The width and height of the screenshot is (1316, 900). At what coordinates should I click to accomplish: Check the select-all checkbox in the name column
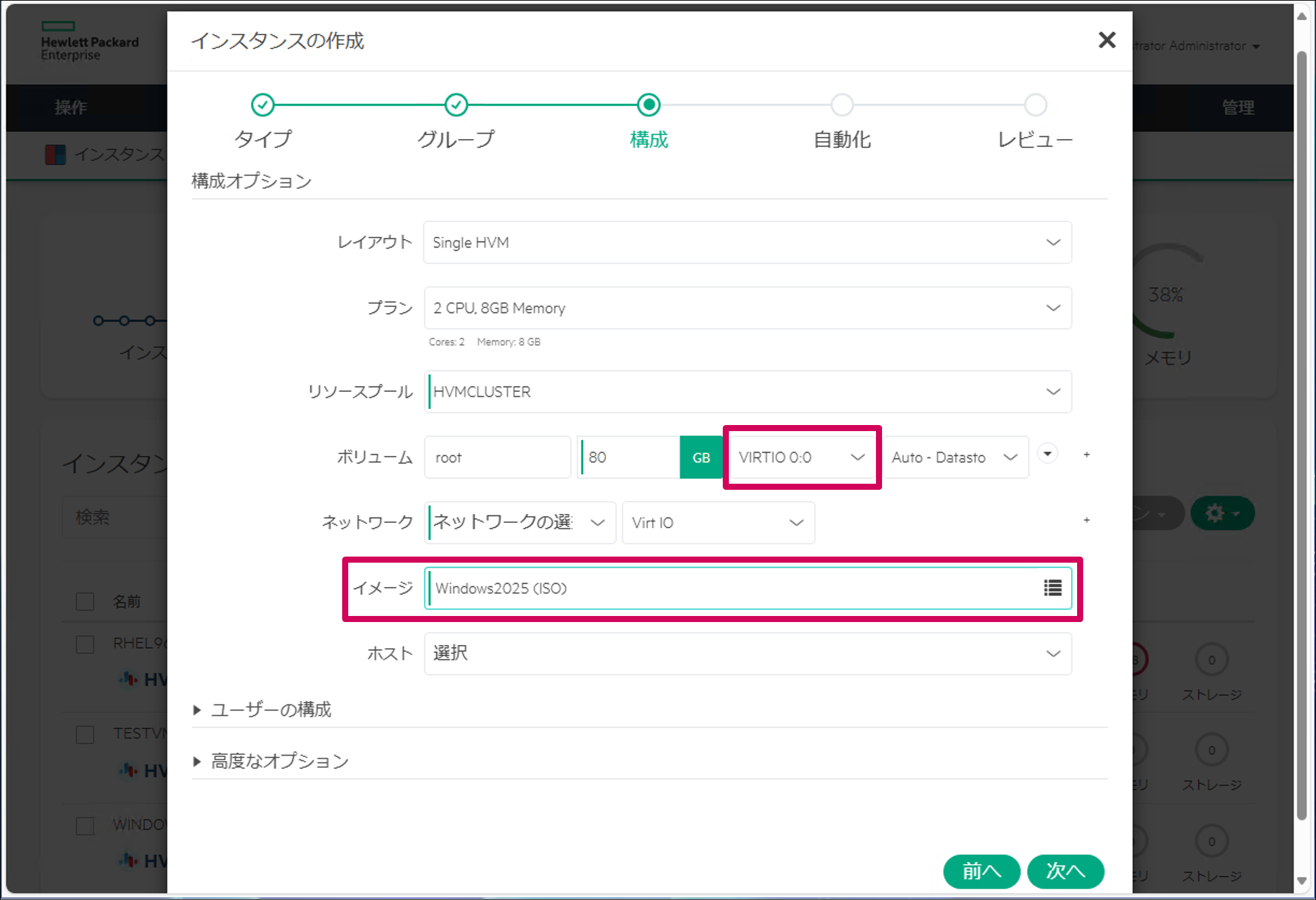click(x=84, y=601)
